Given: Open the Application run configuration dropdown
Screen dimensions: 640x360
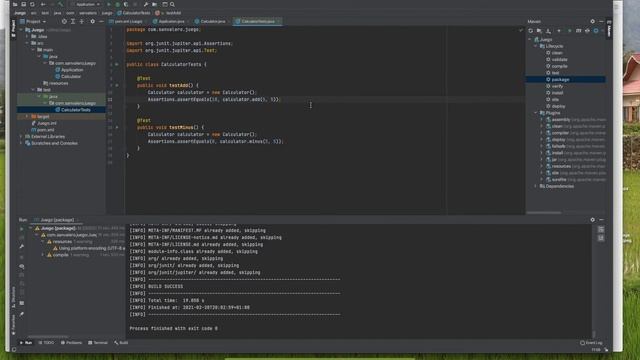Looking at the screenshot, I should [86, 4].
